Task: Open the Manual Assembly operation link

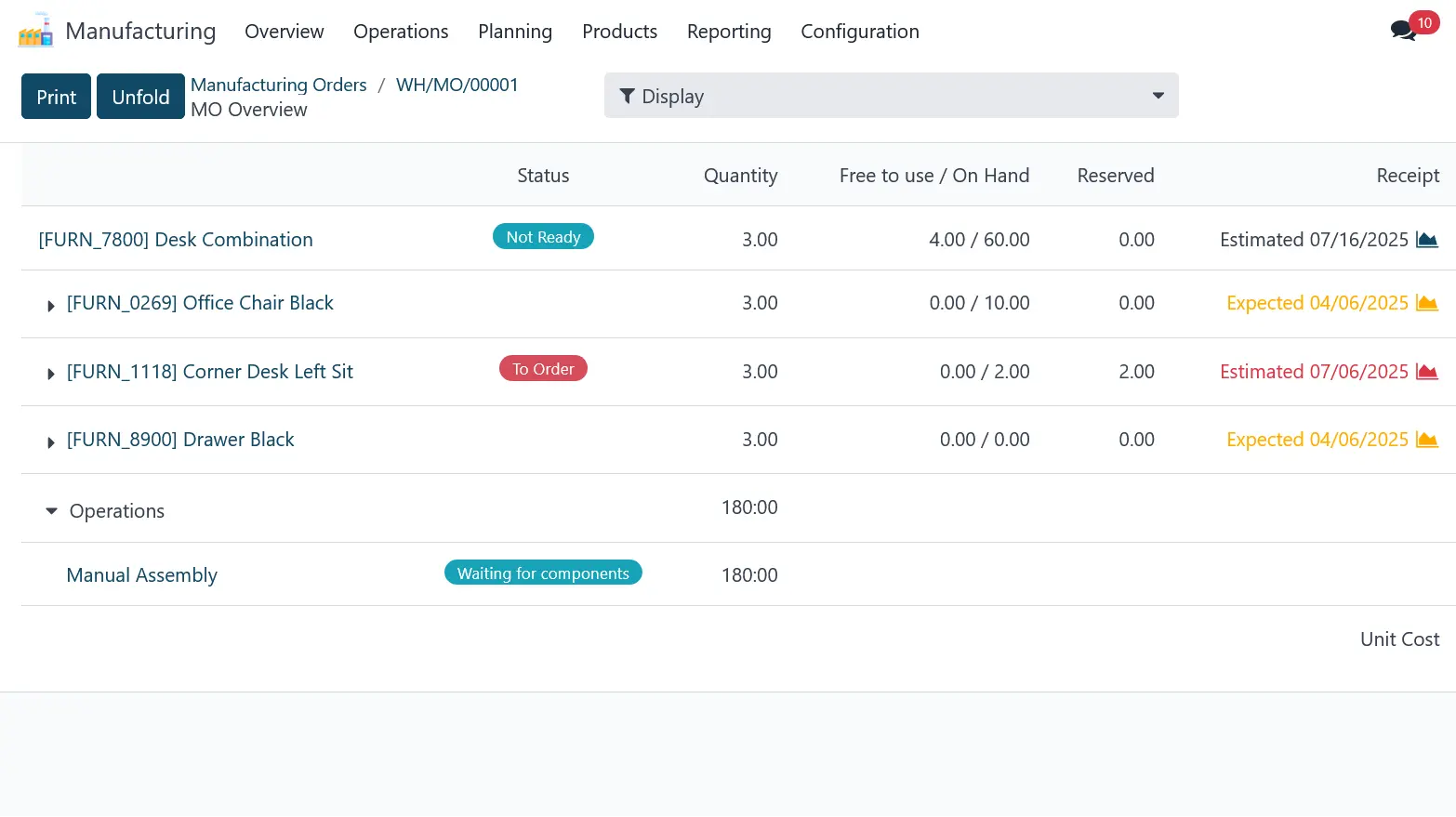Action: point(141,575)
